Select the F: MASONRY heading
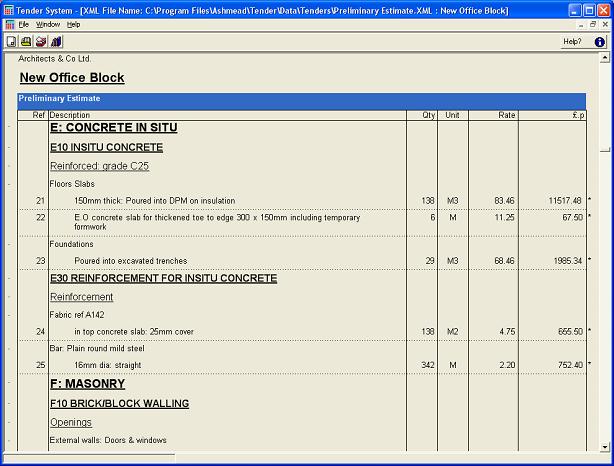 pyautogui.click(x=87, y=384)
